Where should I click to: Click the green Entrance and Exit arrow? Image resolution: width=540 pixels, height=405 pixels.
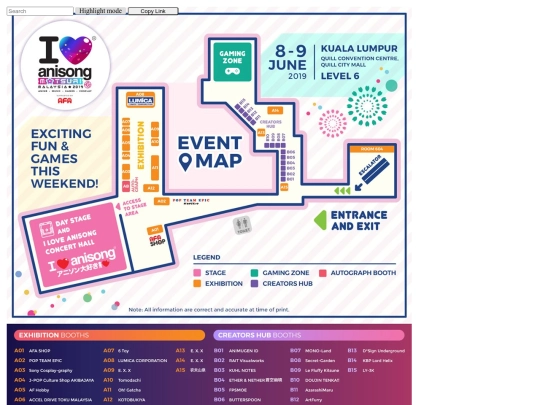click(321, 220)
